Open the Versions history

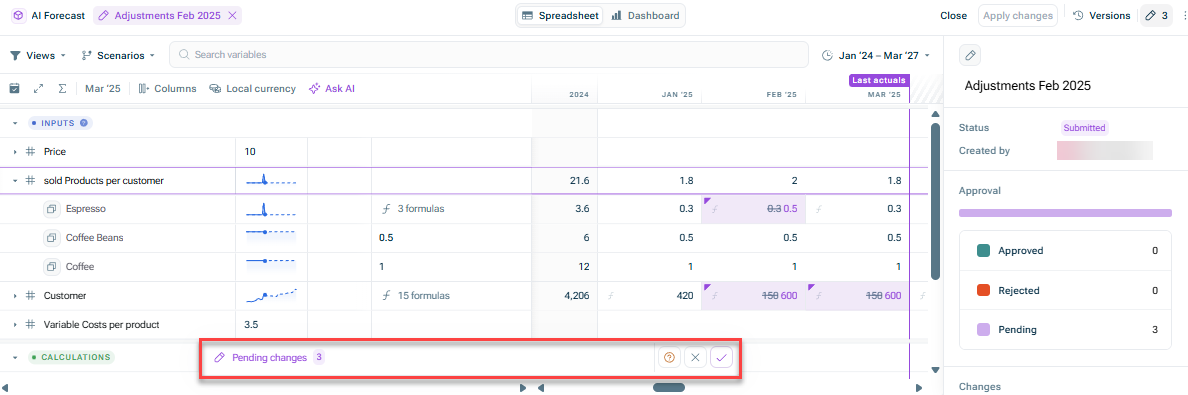click(x=1102, y=15)
